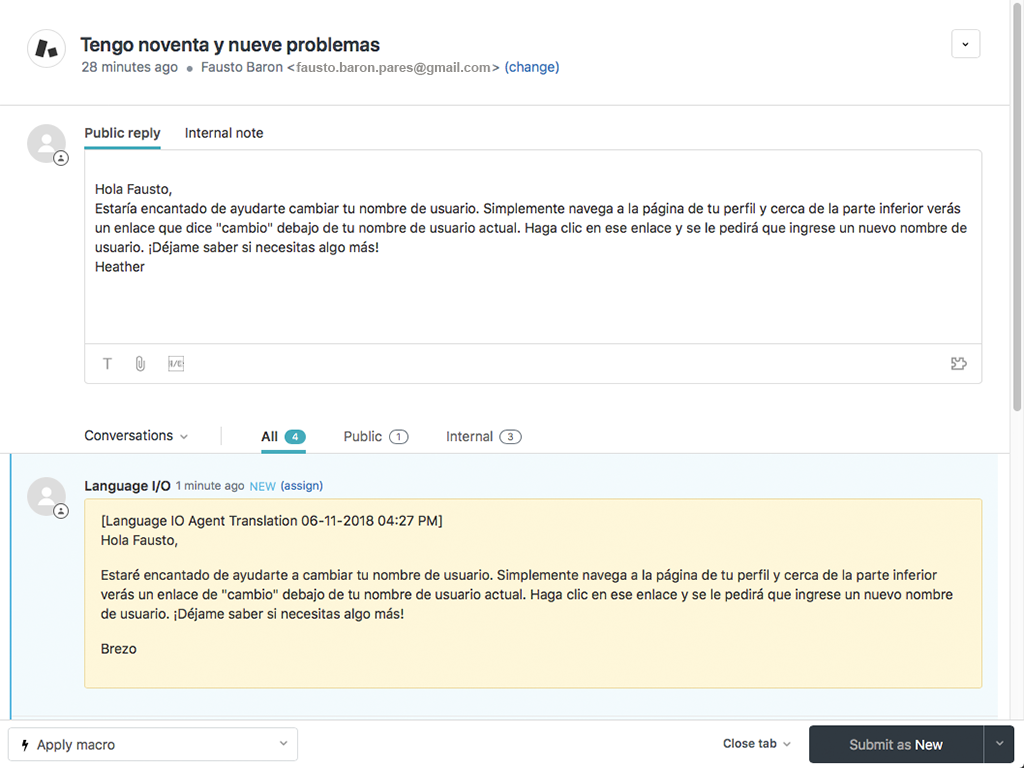Click the requester (change) link
1024x768 pixels.
click(532, 67)
